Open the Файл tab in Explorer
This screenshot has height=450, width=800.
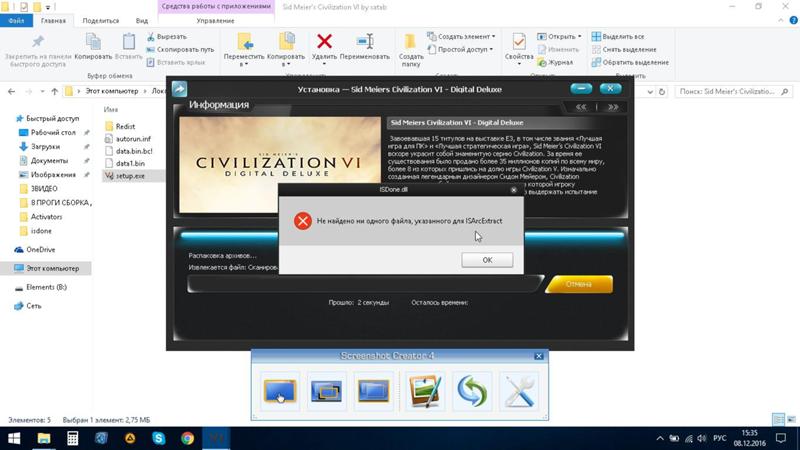pos(16,21)
